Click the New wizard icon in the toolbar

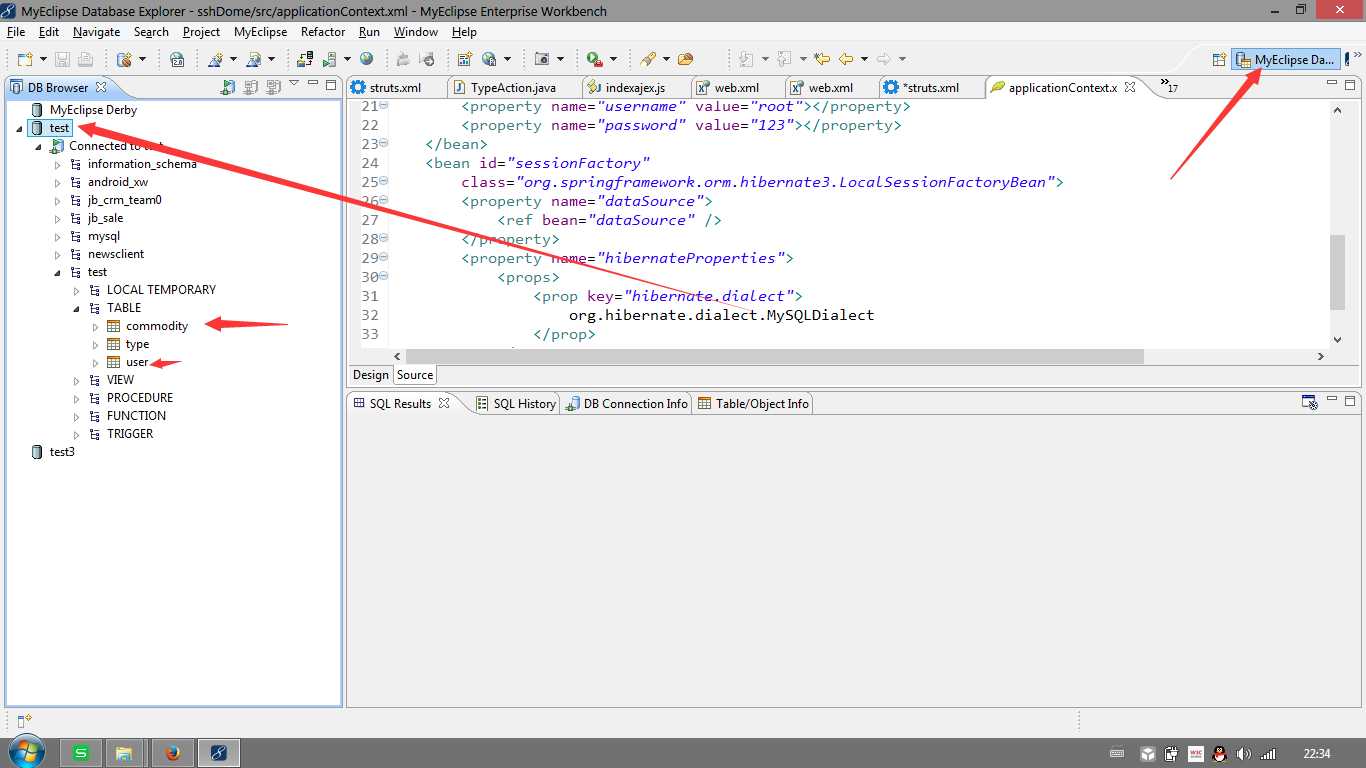24,59
